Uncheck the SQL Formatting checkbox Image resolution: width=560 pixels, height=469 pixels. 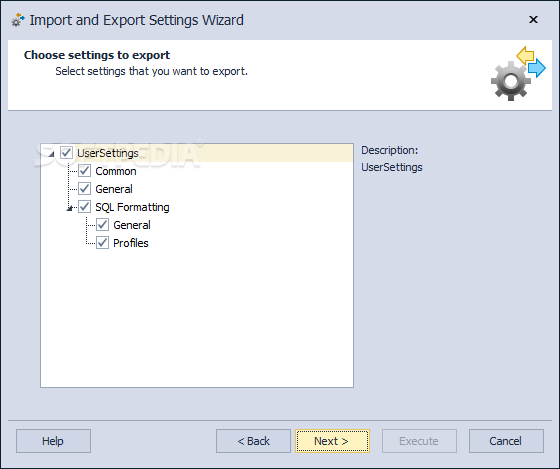coord(85,207)
